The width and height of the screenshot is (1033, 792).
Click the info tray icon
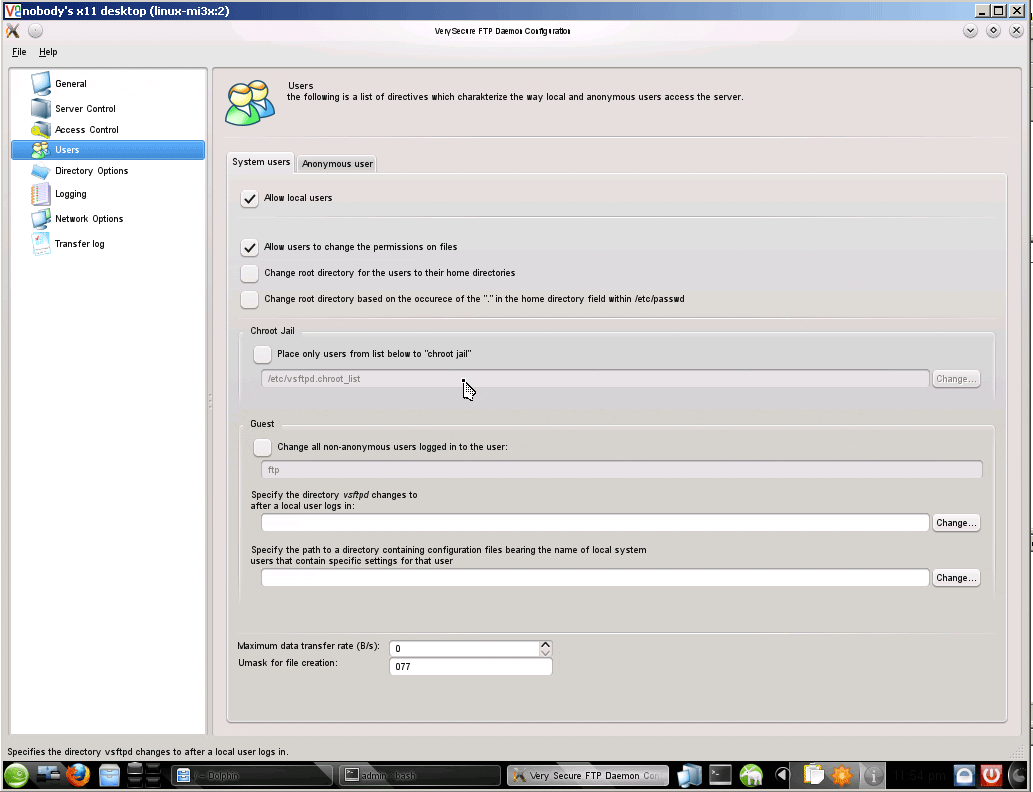coord(874,776)
